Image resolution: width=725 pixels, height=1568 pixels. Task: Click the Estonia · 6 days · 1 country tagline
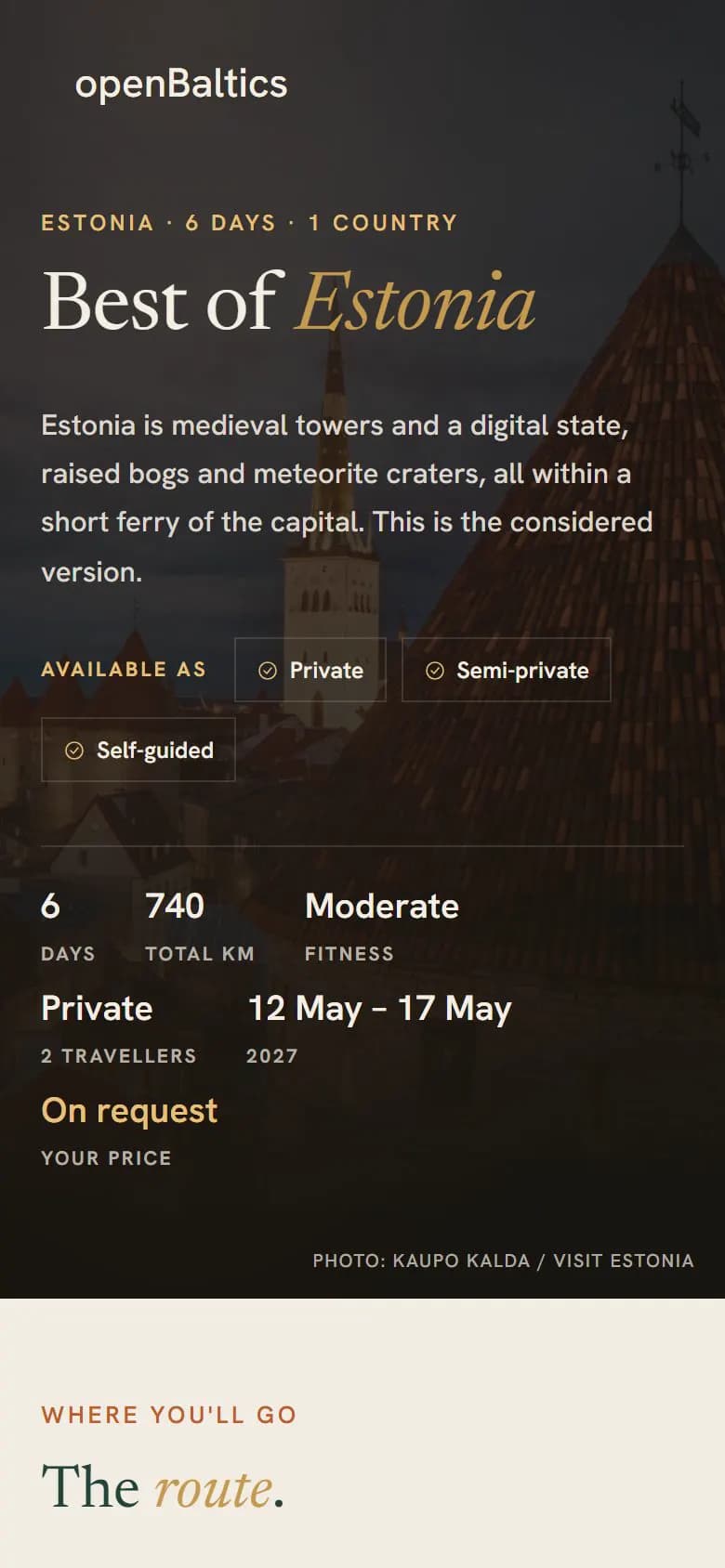coord(249,223)
